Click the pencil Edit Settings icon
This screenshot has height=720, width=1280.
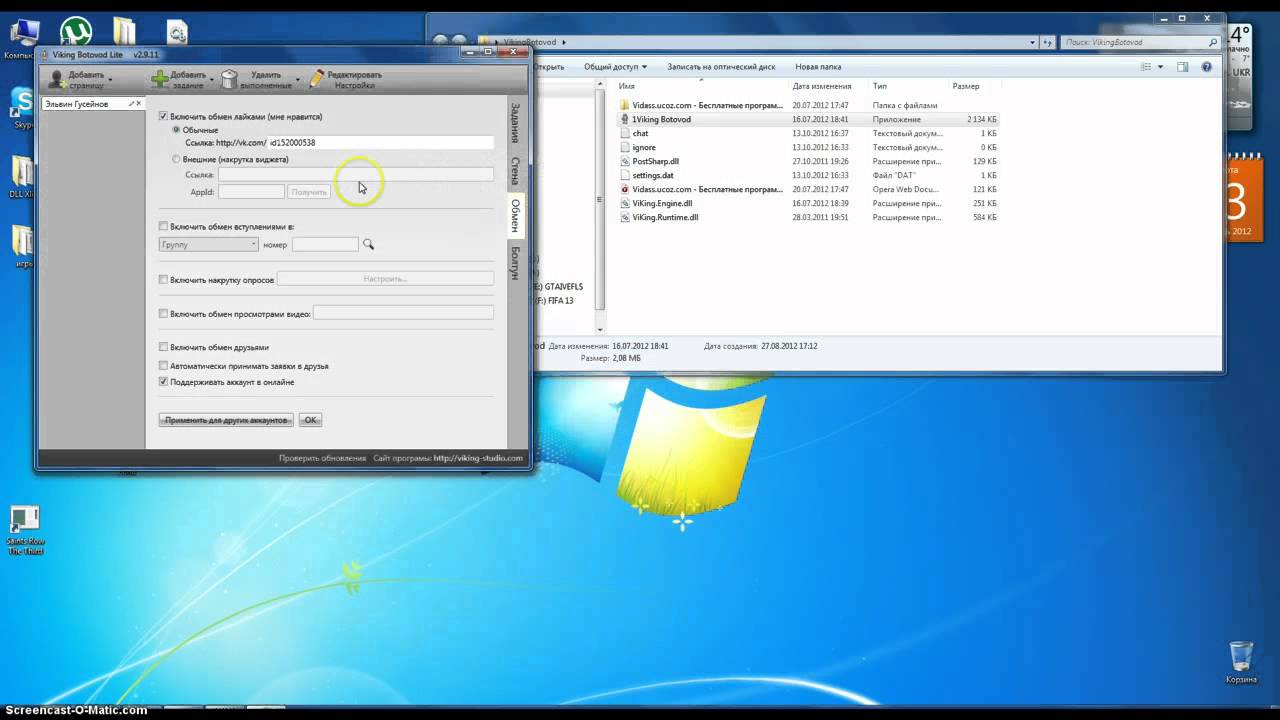point(317,79)
